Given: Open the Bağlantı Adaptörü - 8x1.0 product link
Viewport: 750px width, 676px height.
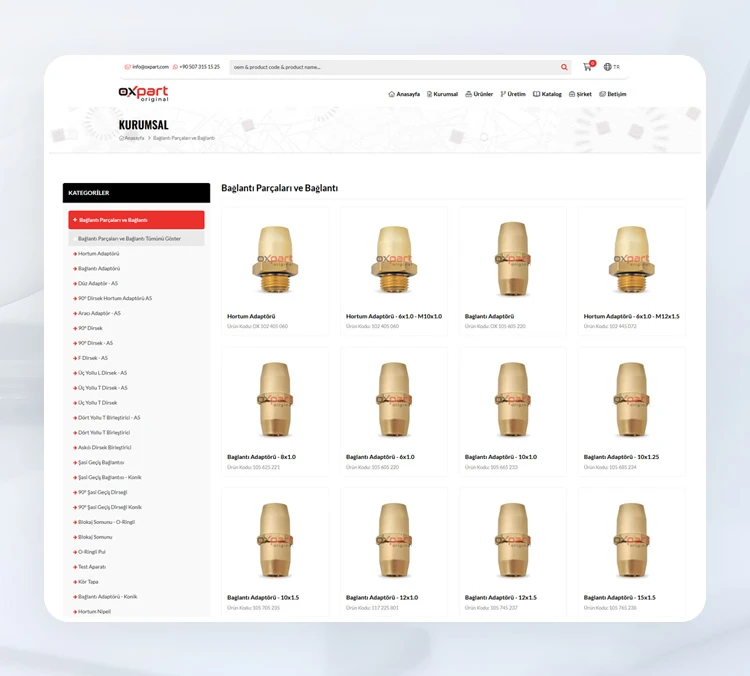Looking at the screenshot, I should (261, 457).
